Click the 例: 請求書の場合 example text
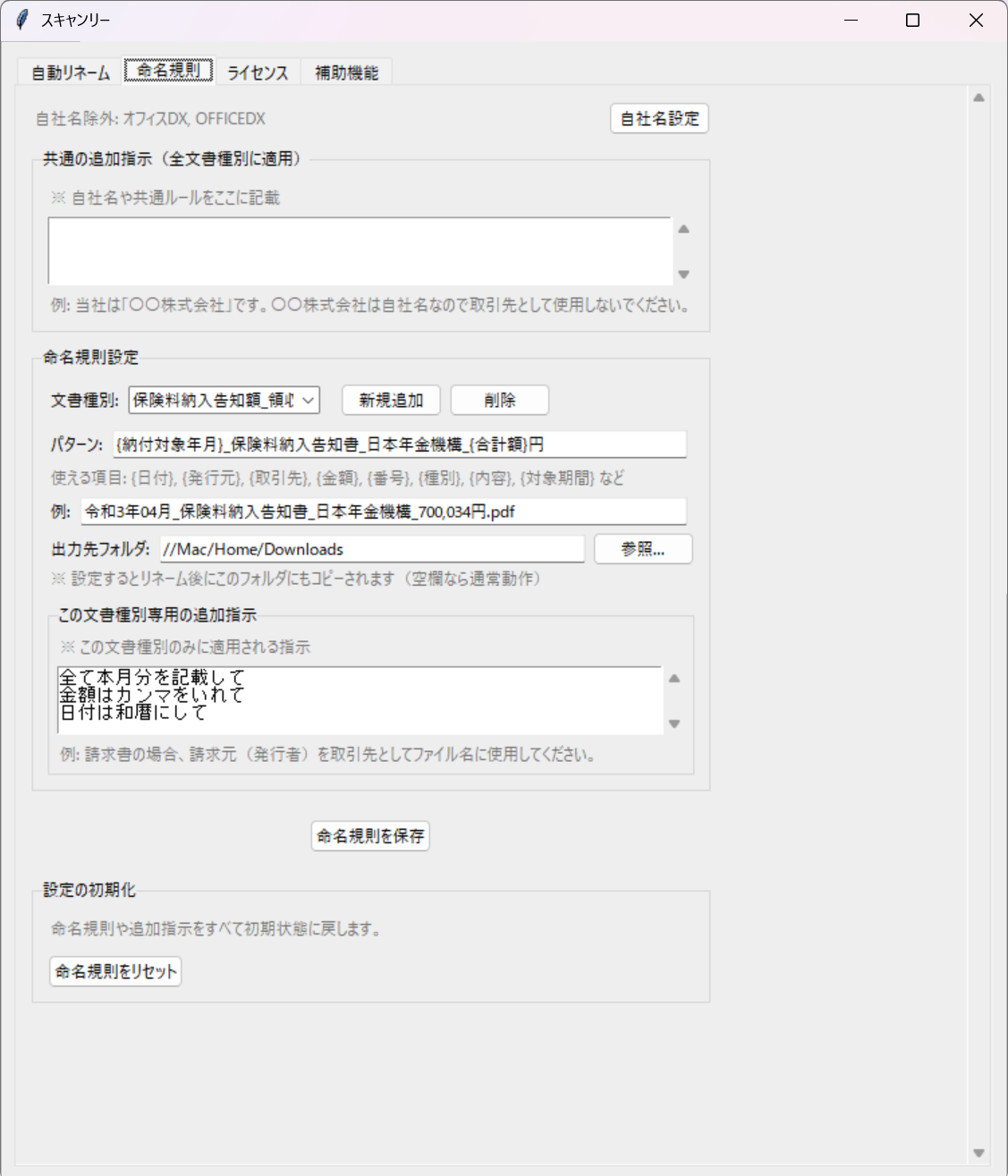 (327, 755)
